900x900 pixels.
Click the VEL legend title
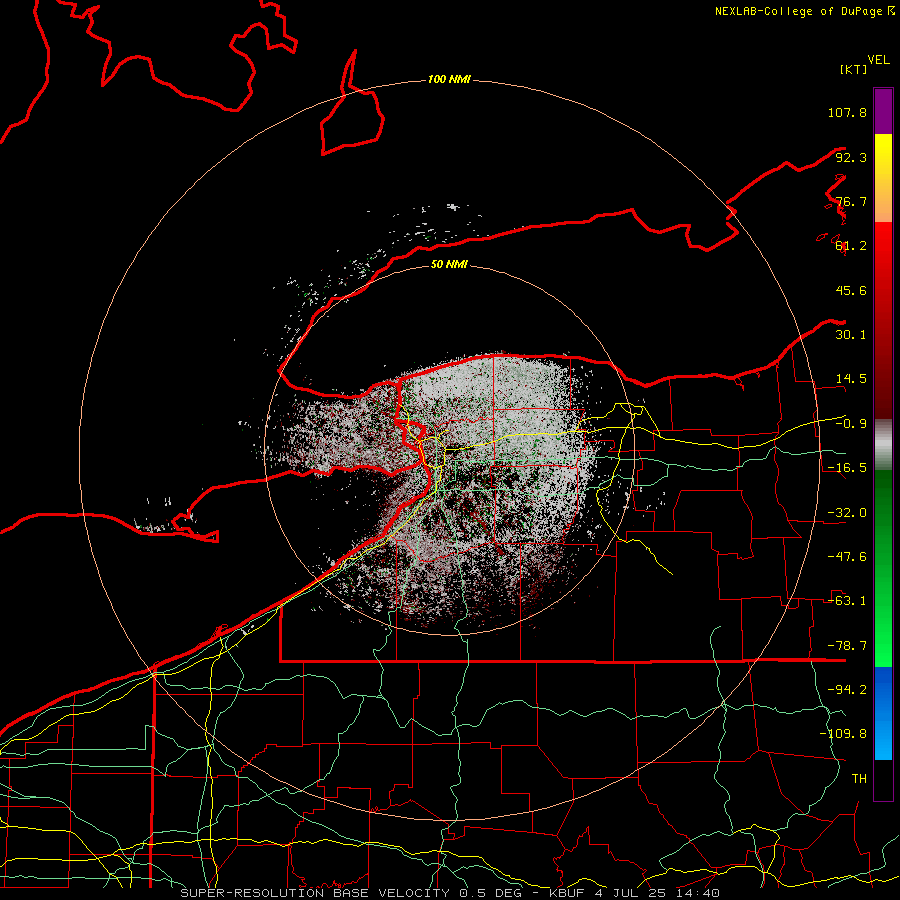click(878, 60)
